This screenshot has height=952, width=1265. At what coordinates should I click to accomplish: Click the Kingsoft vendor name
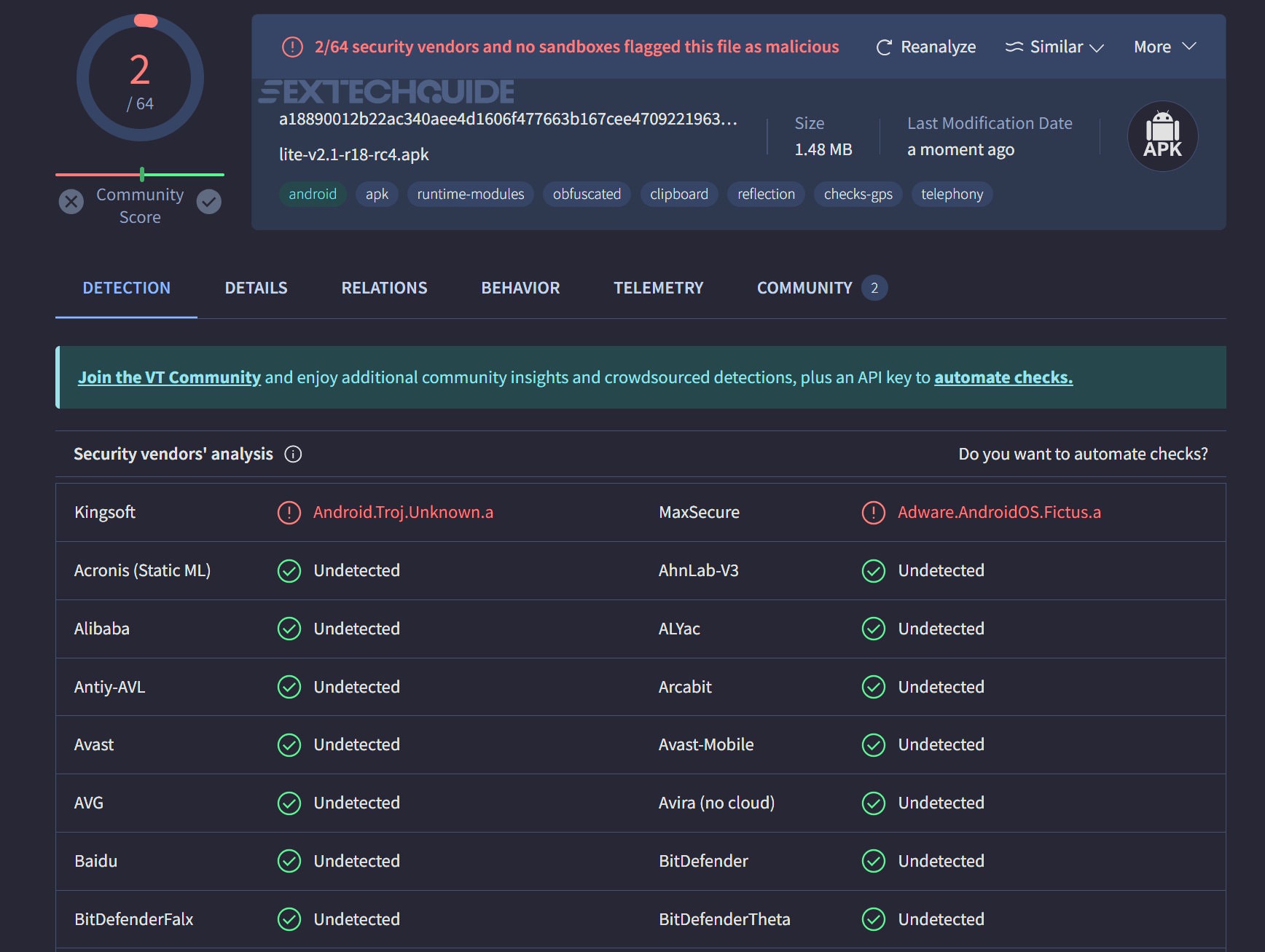(105, 513)
